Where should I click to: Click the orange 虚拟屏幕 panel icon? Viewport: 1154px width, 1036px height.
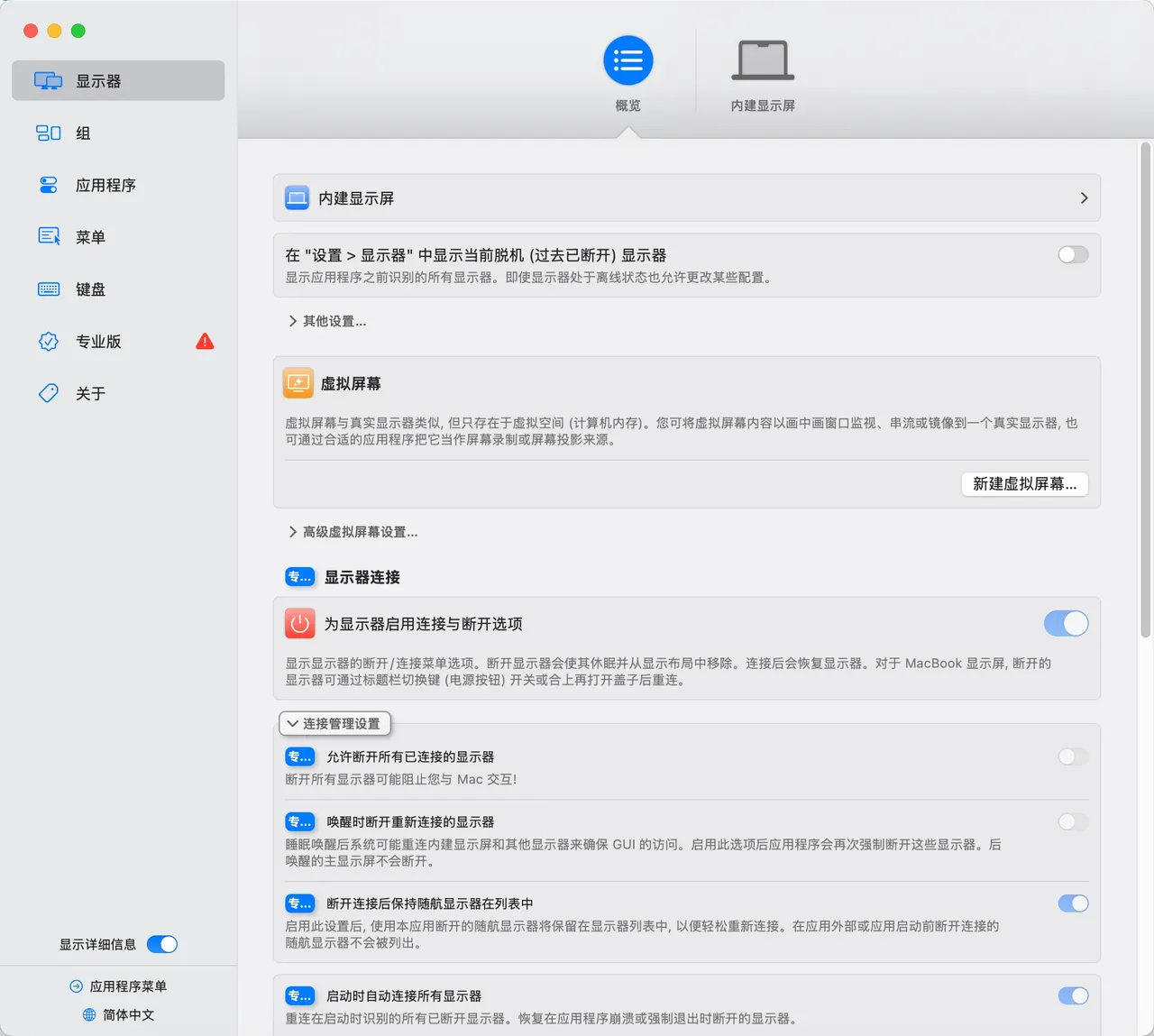tap(298, 382)
